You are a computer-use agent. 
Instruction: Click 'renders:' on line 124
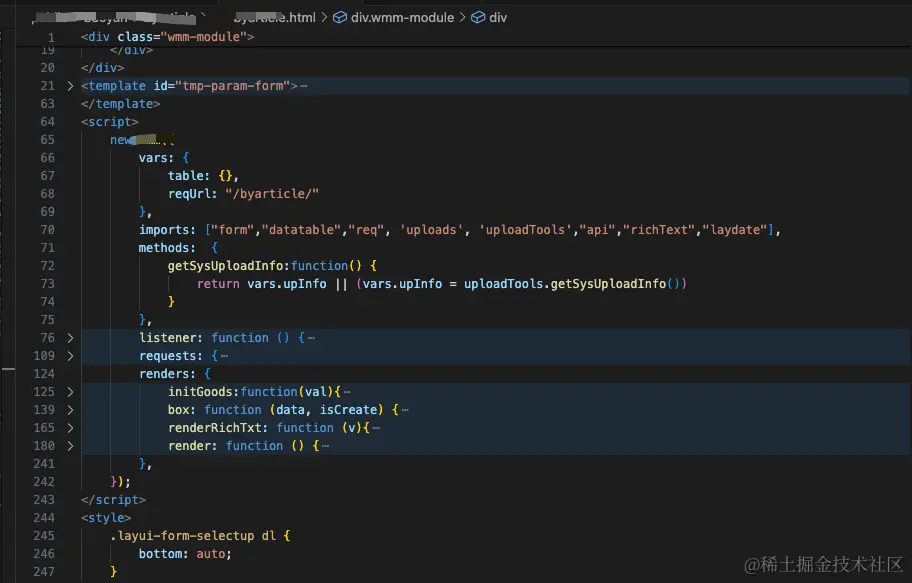(x=168, y=374)
